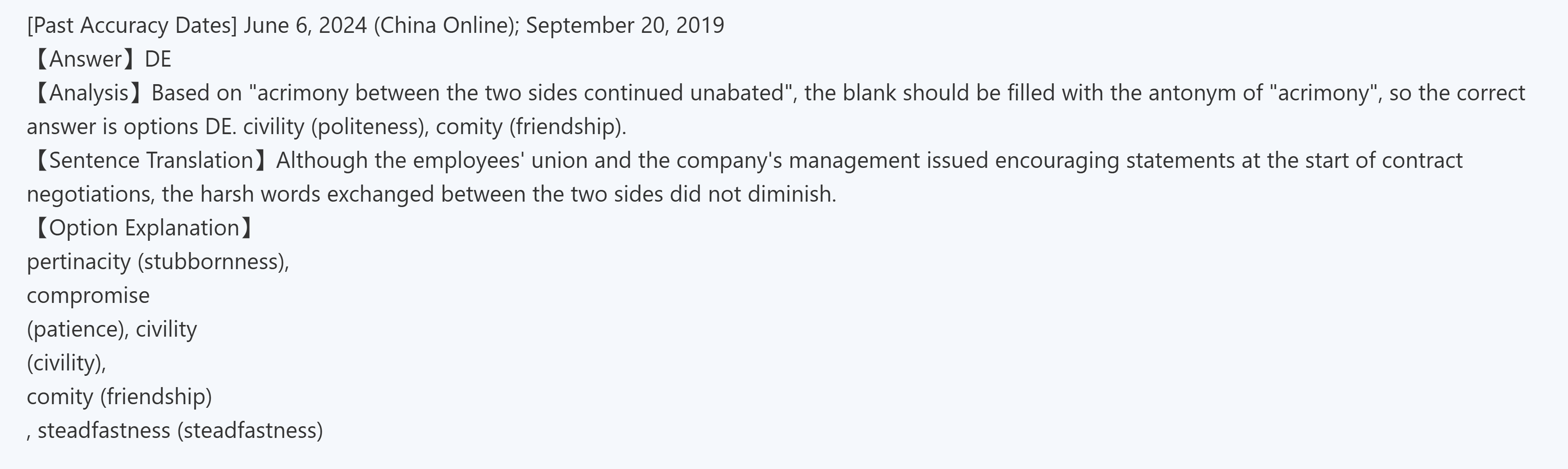Click the date "September 20, 2019"

(624, 26)
